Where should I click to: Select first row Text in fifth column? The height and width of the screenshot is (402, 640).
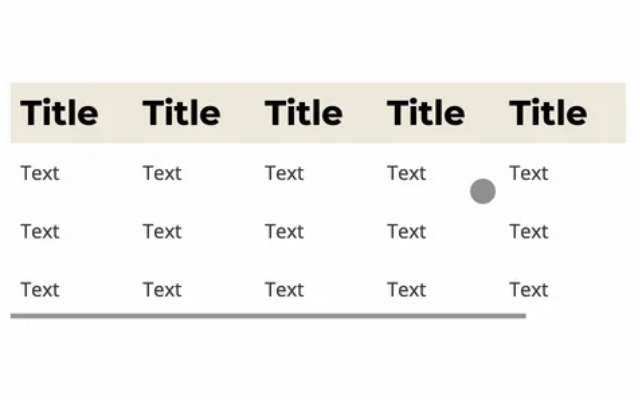(528, 173)
